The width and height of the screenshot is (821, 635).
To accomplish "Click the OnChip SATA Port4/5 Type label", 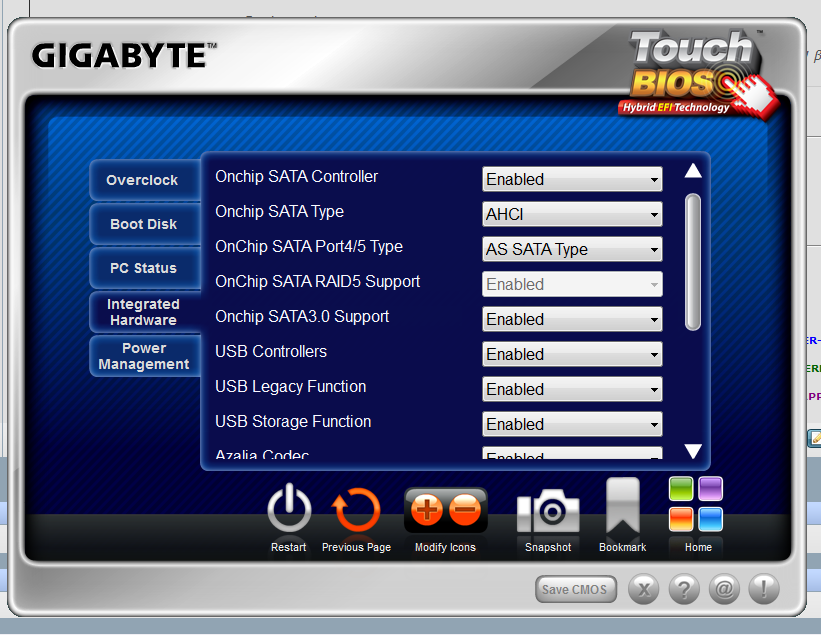I will (x=309, y=247).
